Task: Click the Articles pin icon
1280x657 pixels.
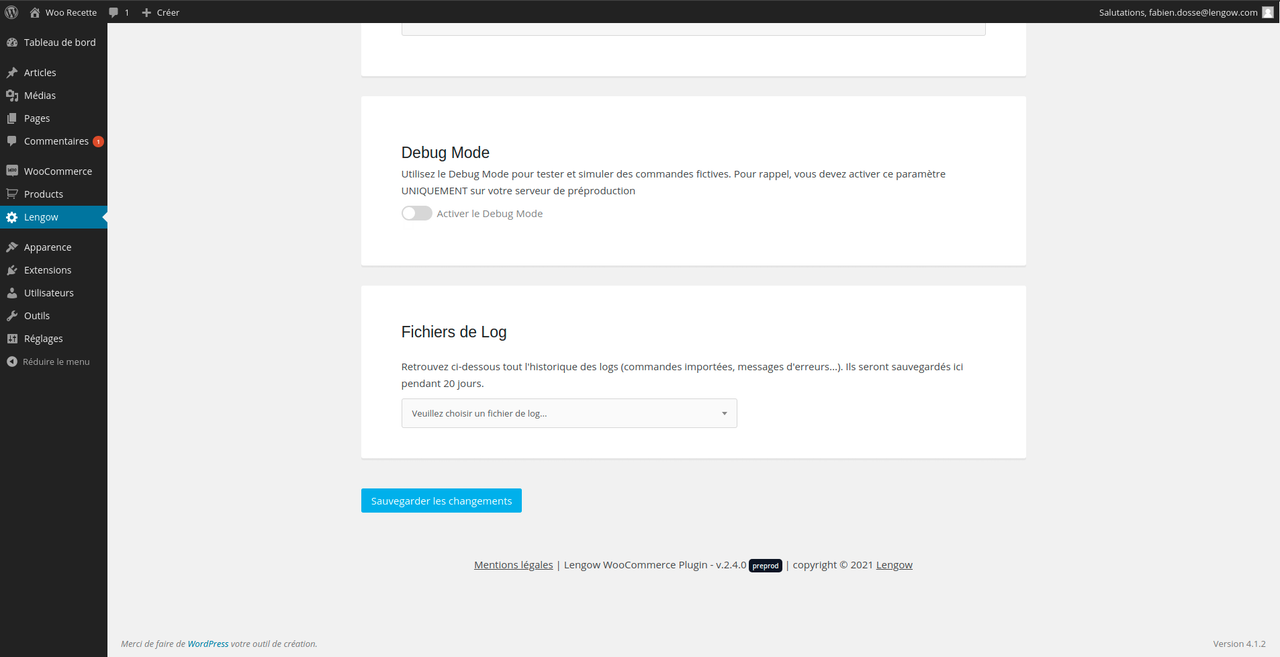Action: (12, 73)
